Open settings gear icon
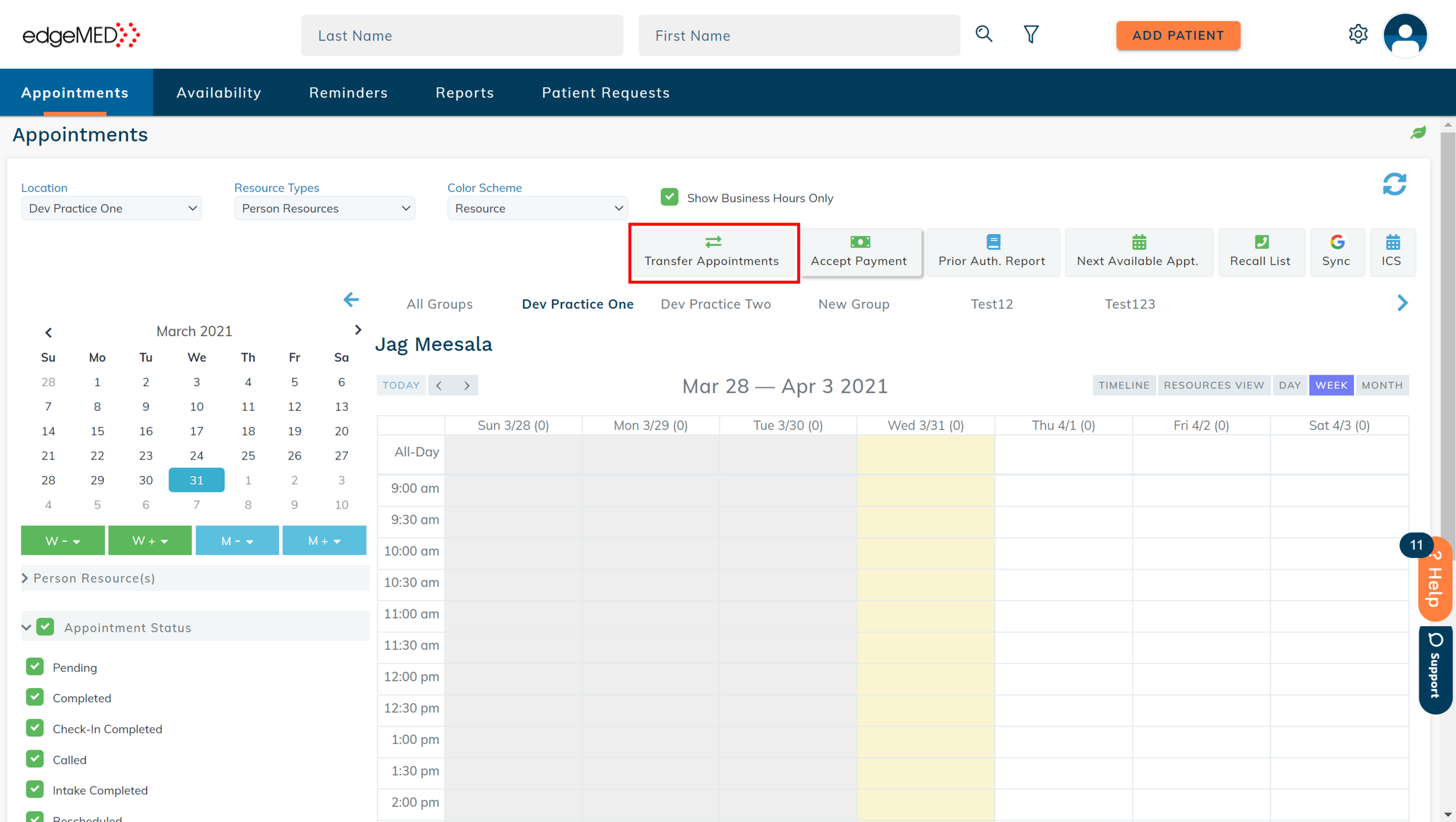 point(1358,34)
